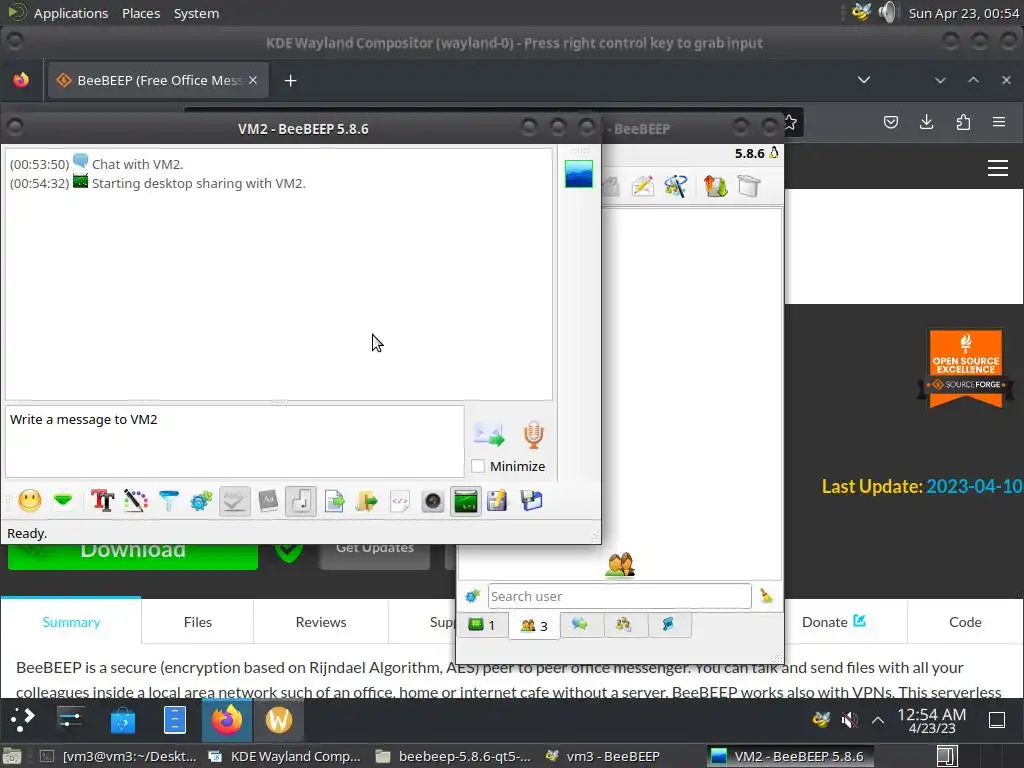Click the Open Source Excellence badge
Image resolution: width=1024 pixels, height=768 pixels.
(x=966, y=368)
